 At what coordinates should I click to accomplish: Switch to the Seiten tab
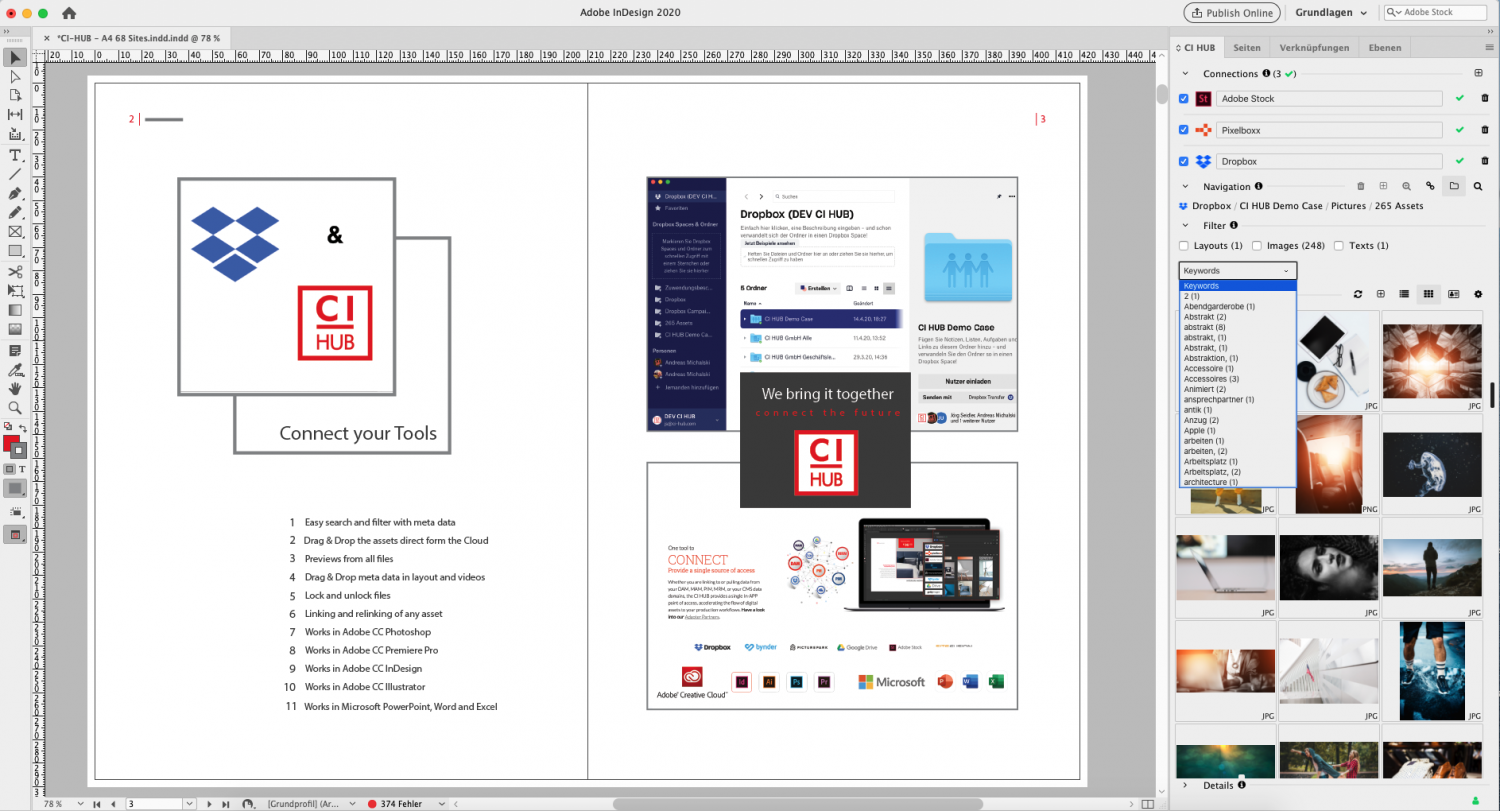(x=1246, y=47)
